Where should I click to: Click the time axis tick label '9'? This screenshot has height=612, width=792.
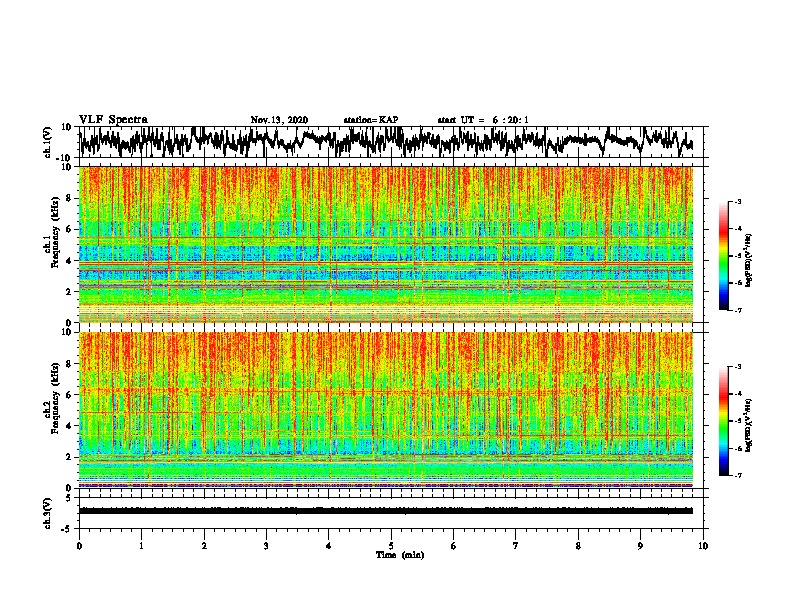click(x=640, y=546)
